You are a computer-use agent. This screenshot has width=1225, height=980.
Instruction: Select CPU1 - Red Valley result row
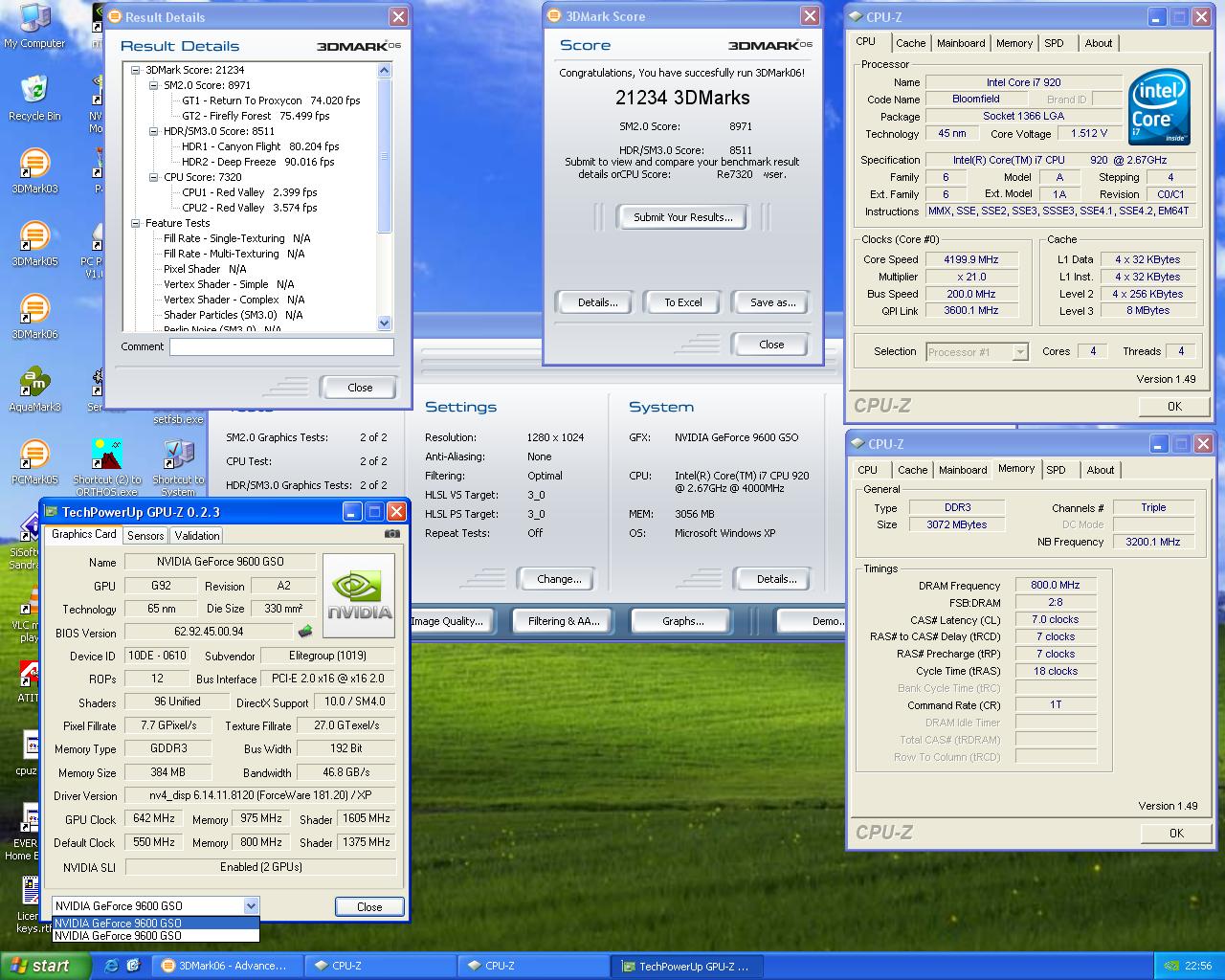pyautogui.click(x=249, y=192)
